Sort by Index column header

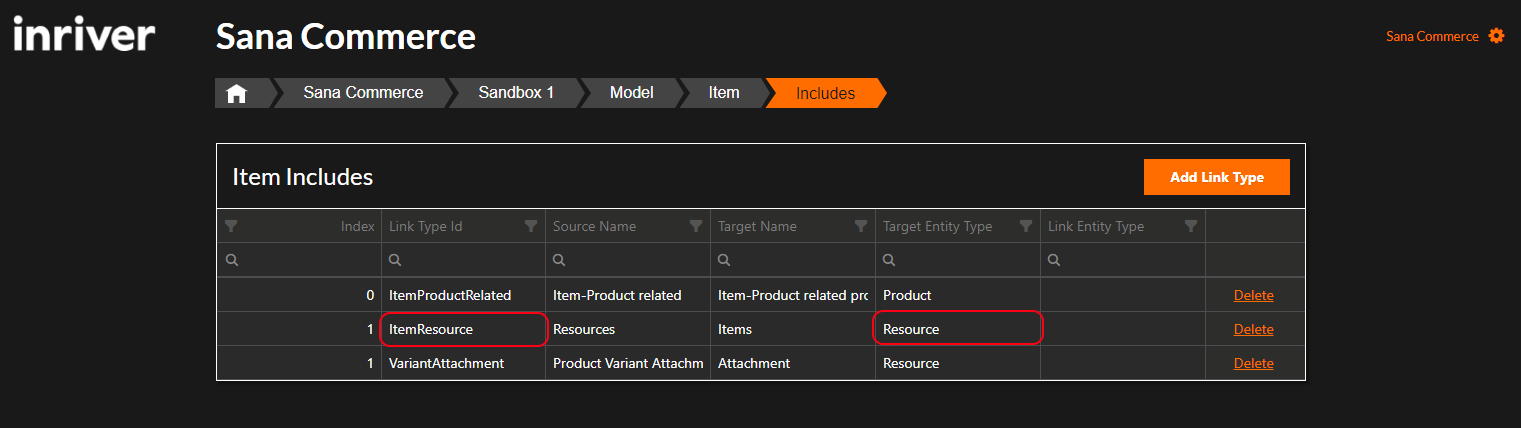[x=357, y=226]
